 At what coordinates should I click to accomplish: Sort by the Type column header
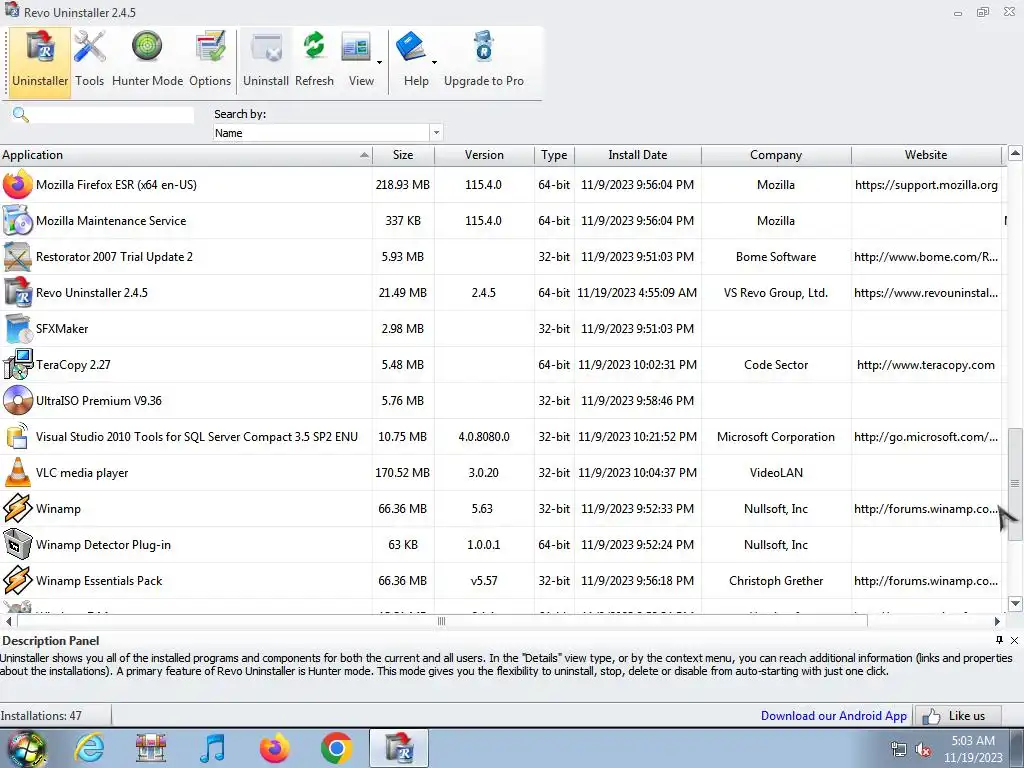point(554,155)
